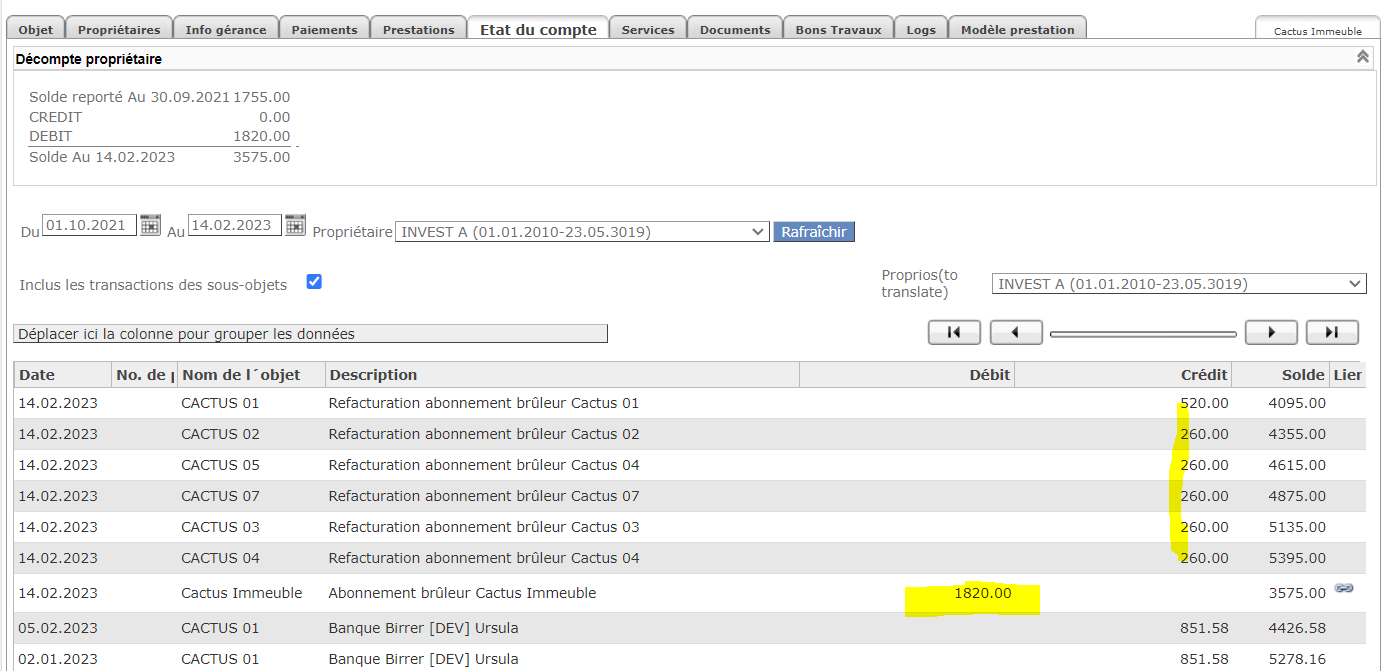Open calendar picker for Du date
Viewport: 1397px width, 671px height.
150,225
